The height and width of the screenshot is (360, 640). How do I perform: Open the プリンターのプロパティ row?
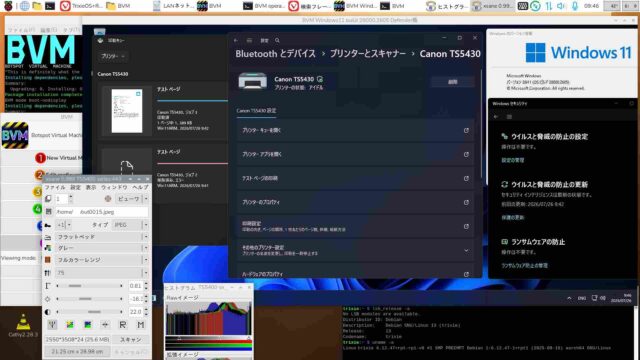click(x=355, y=202)
